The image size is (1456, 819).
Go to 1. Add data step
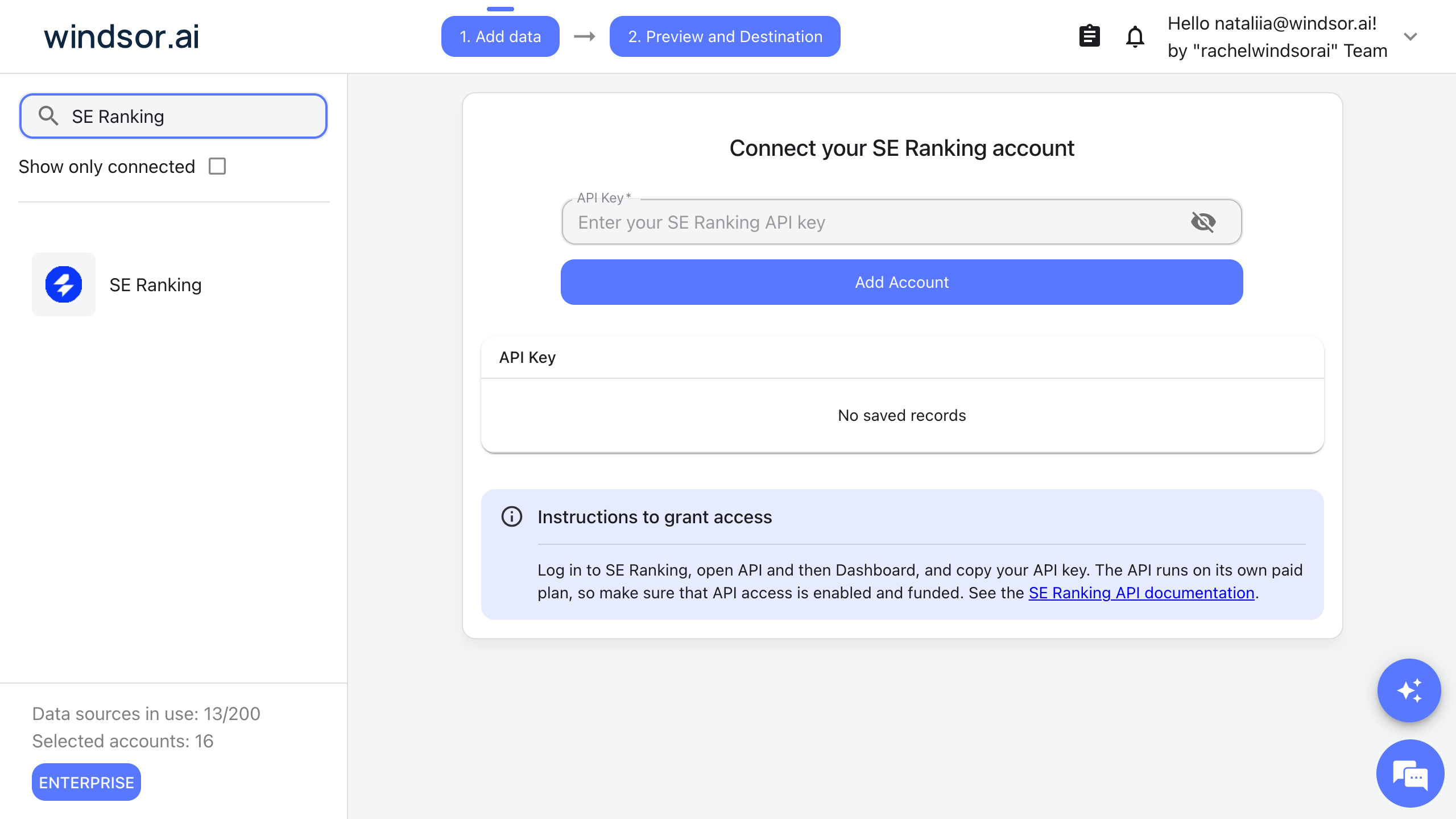[x=500, y=36]
